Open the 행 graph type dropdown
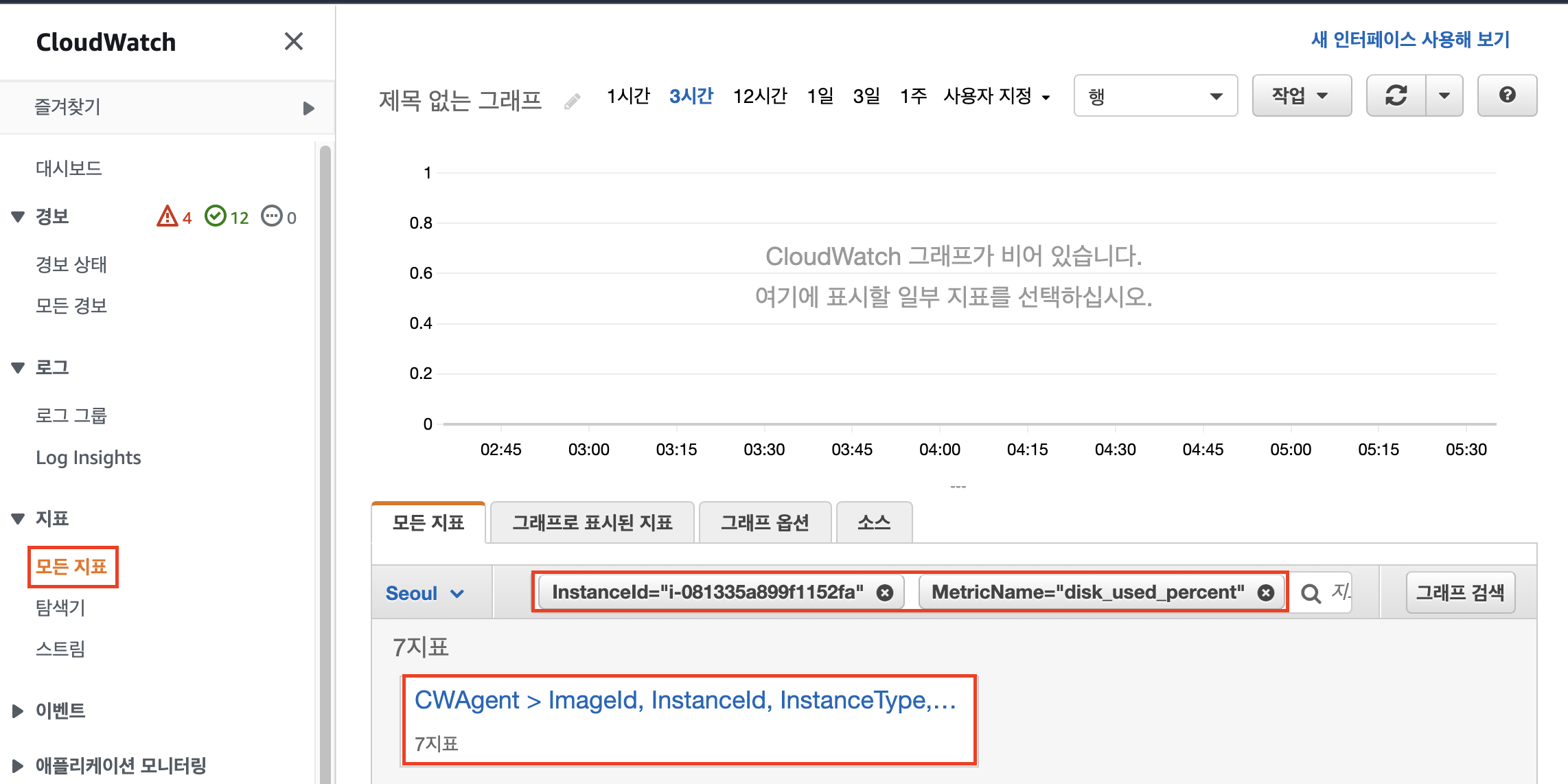This screenshot has width=1568, height=784. [x=1155, y=95]
